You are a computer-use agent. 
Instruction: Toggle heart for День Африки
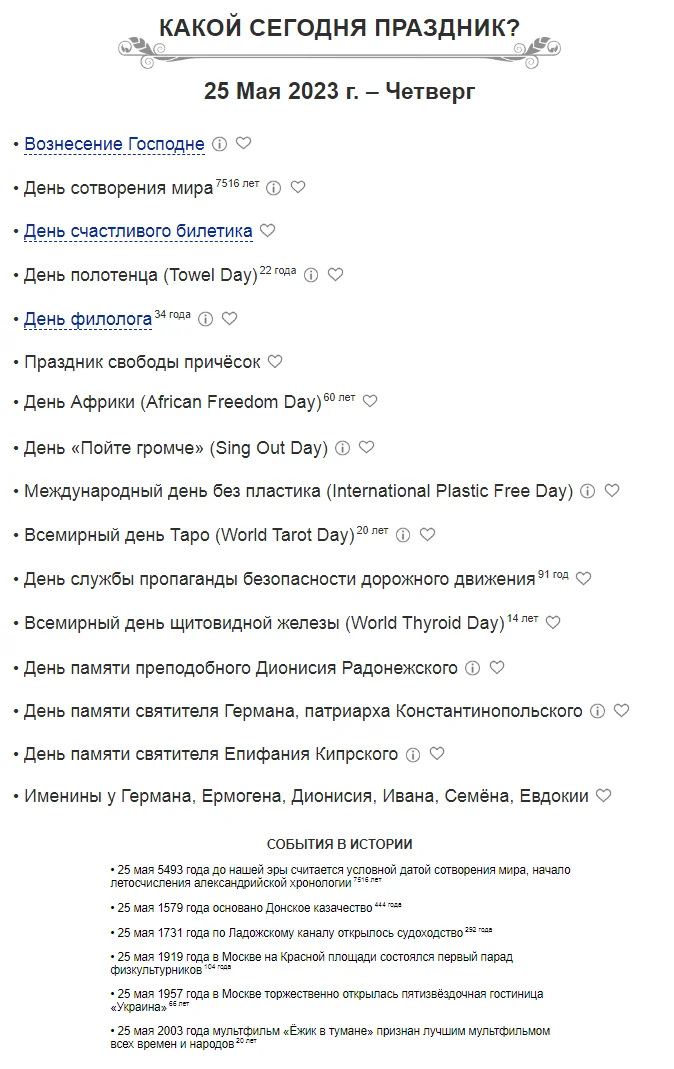[370, 401]
